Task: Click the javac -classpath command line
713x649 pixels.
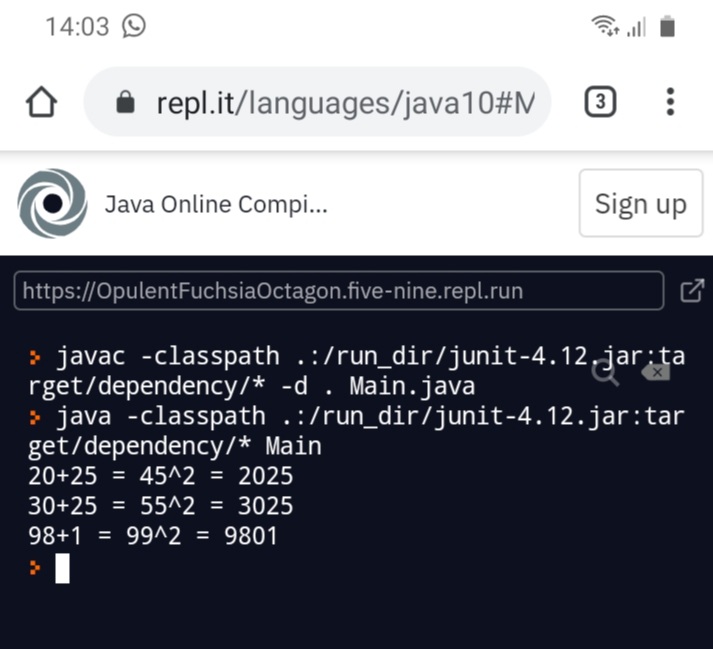Action: (x=356, y=371)
